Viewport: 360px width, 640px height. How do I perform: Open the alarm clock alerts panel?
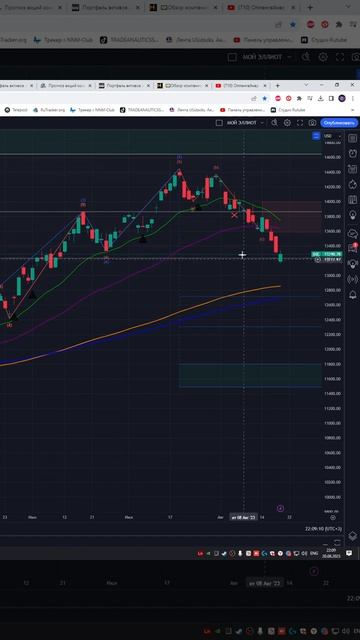[352, 154]
